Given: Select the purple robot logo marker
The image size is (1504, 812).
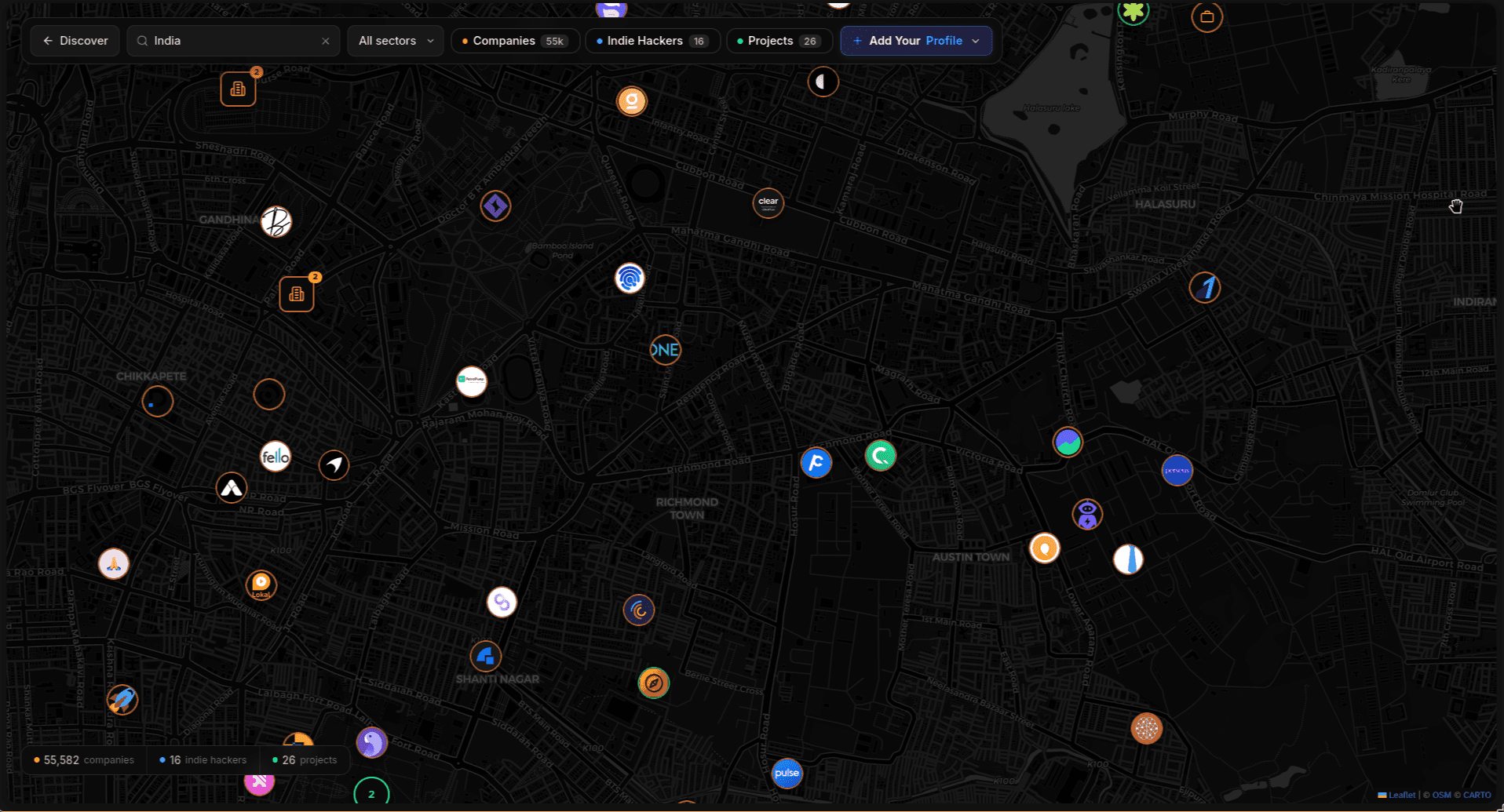Looking at the screenshot, I should [x=1087, y=515].
